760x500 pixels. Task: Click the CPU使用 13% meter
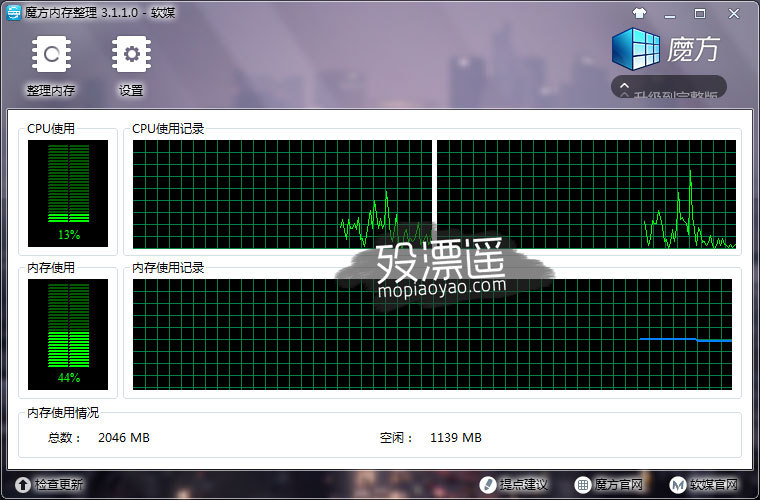68,193
